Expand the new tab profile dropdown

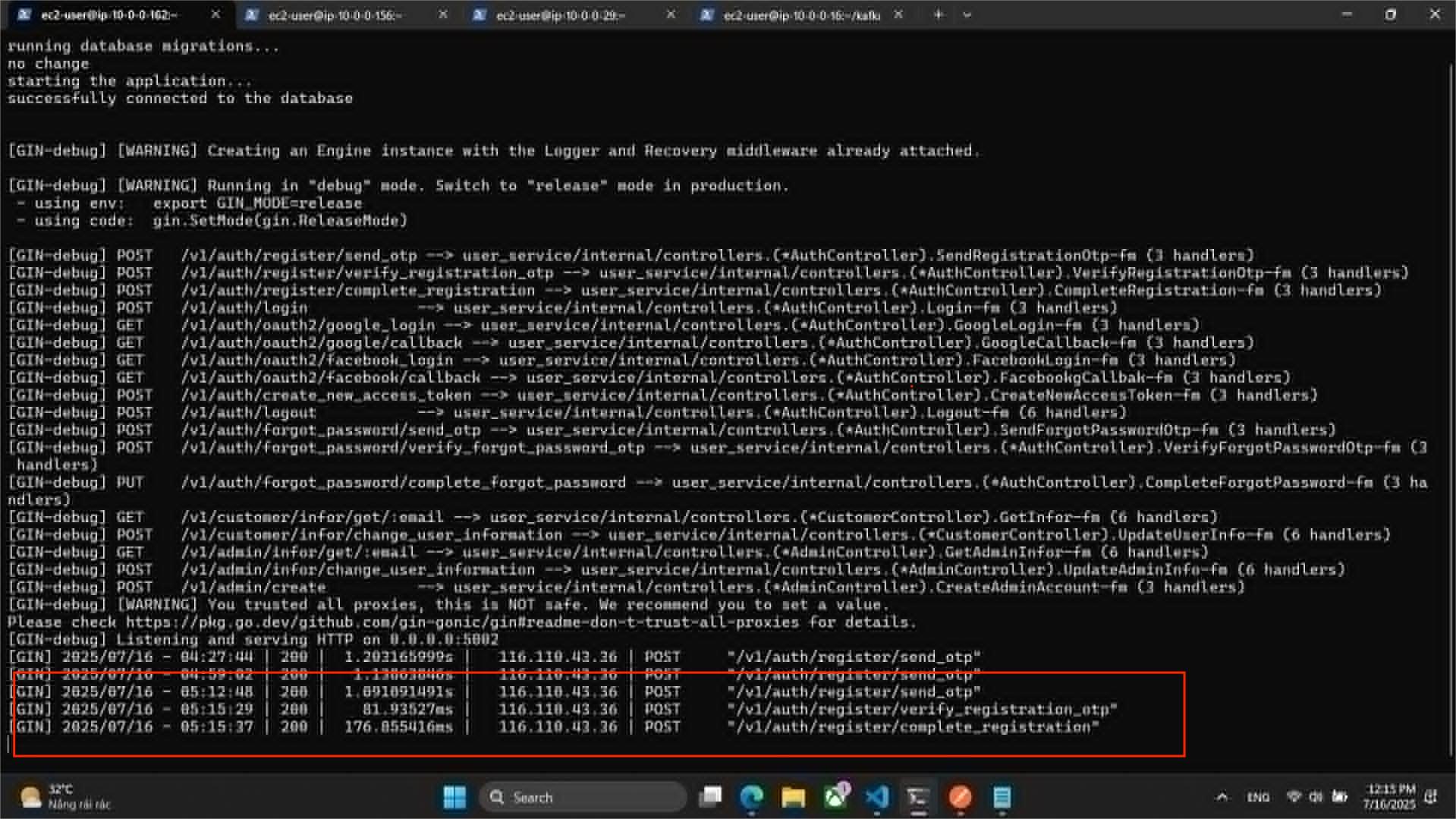[967, 14]
